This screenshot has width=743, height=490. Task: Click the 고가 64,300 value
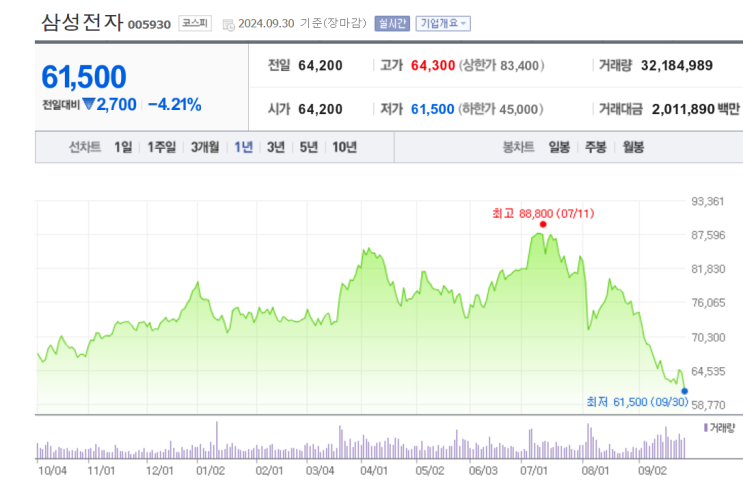[x=433, y=65]
